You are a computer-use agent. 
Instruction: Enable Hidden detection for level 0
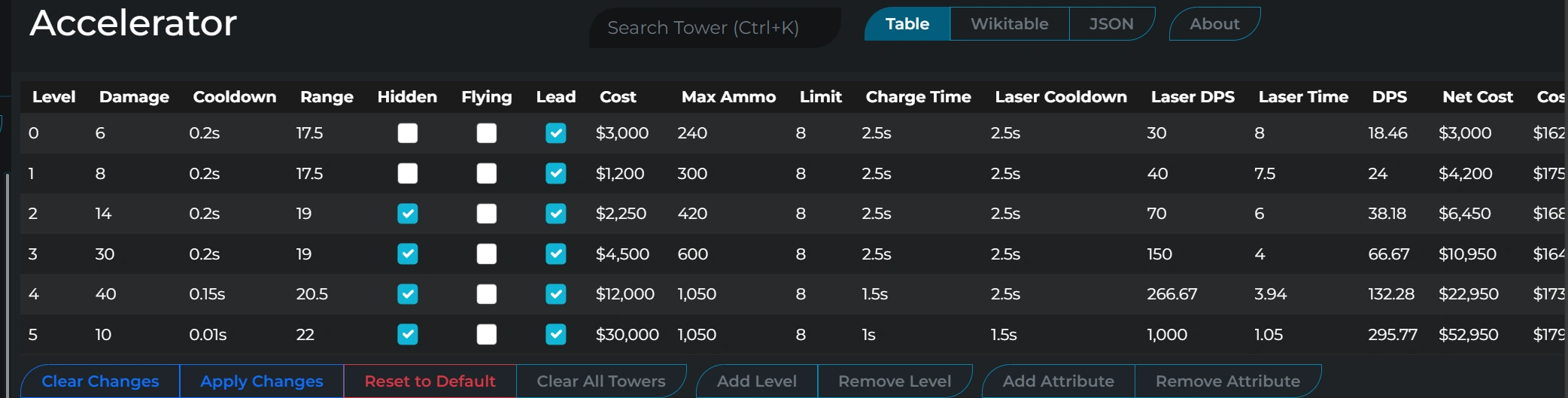407,133
